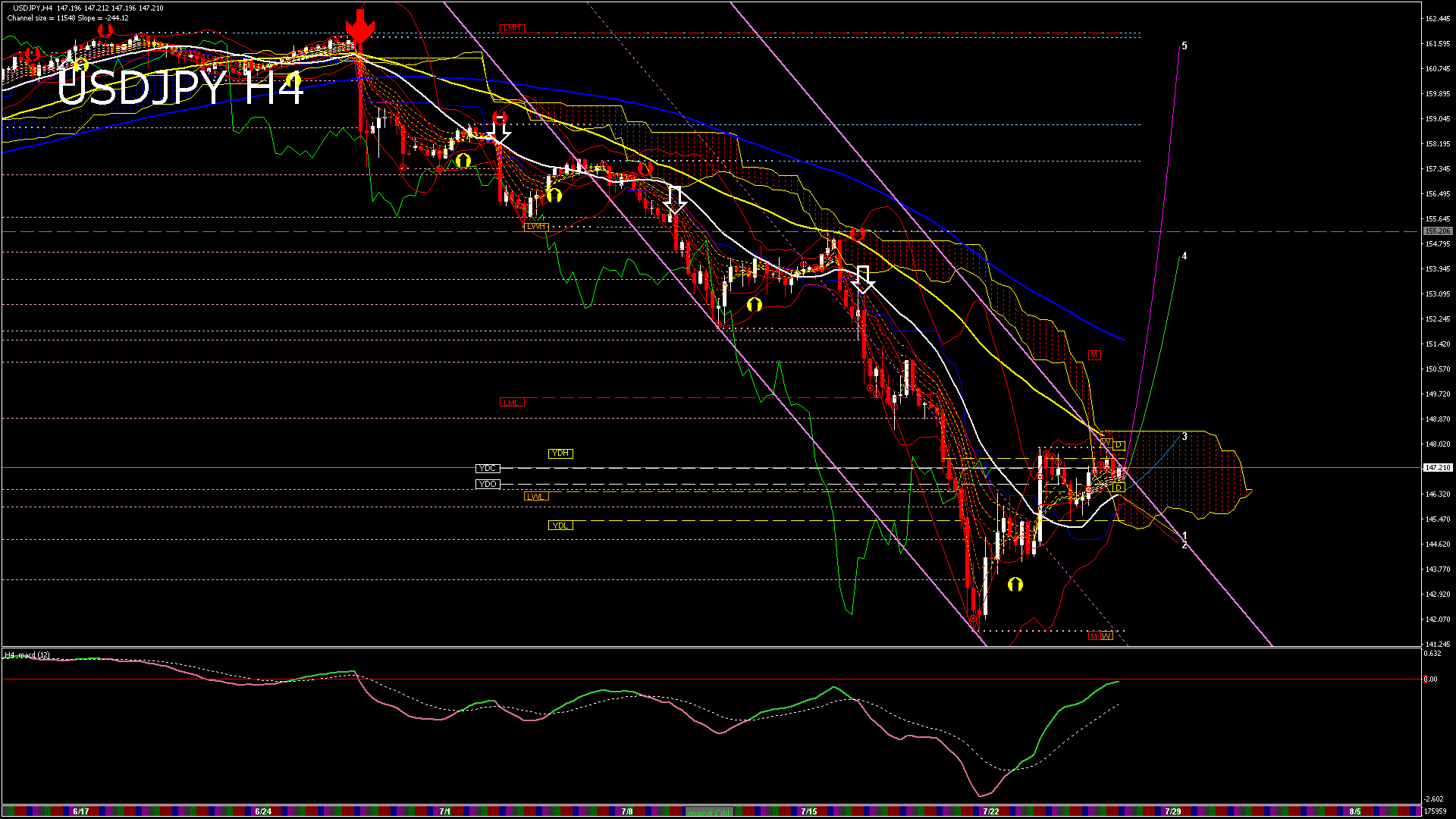
Task: Select the leftmost white hollow down arrow
Action: point(499,135)
